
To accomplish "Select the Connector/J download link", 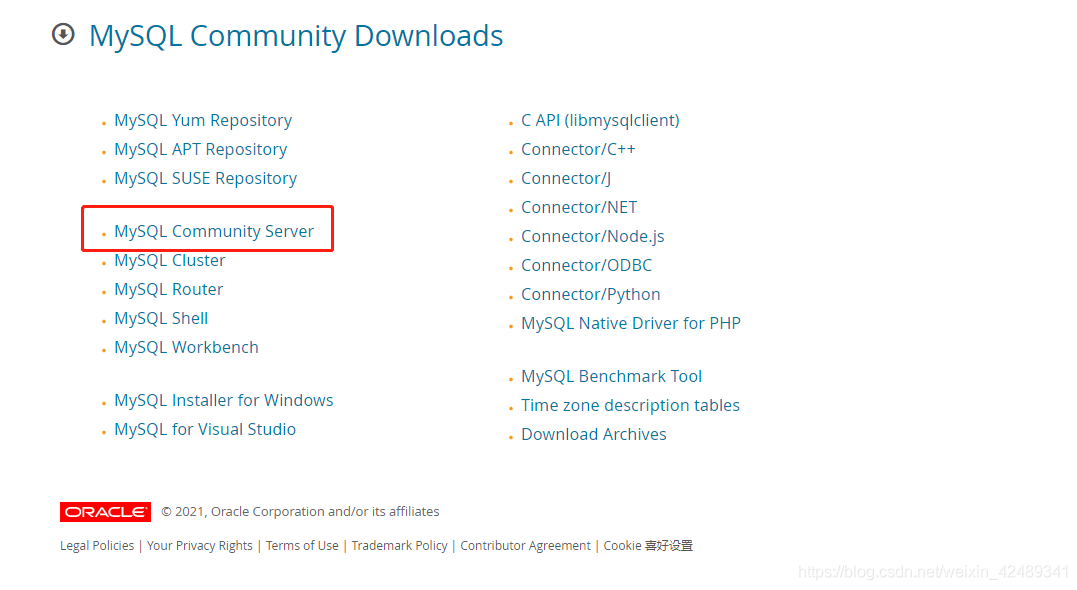I will pos(565,177).
